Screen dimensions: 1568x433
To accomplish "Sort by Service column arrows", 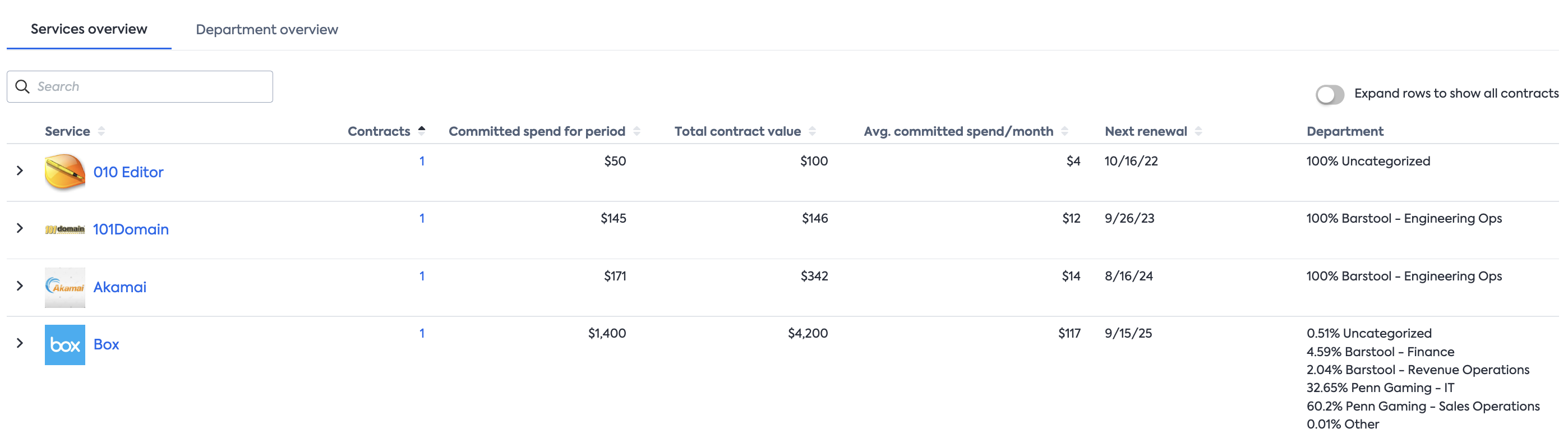I will 102,131.
